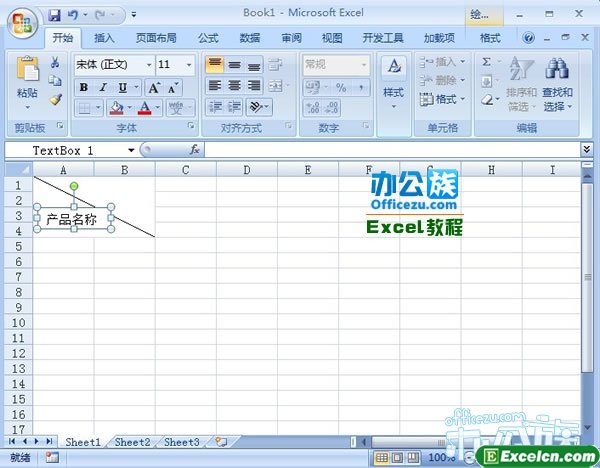Select the Sheet2 worksheet tab
Image resolution: width=600 pixels, height=468 pixels.
coord(132,442)
